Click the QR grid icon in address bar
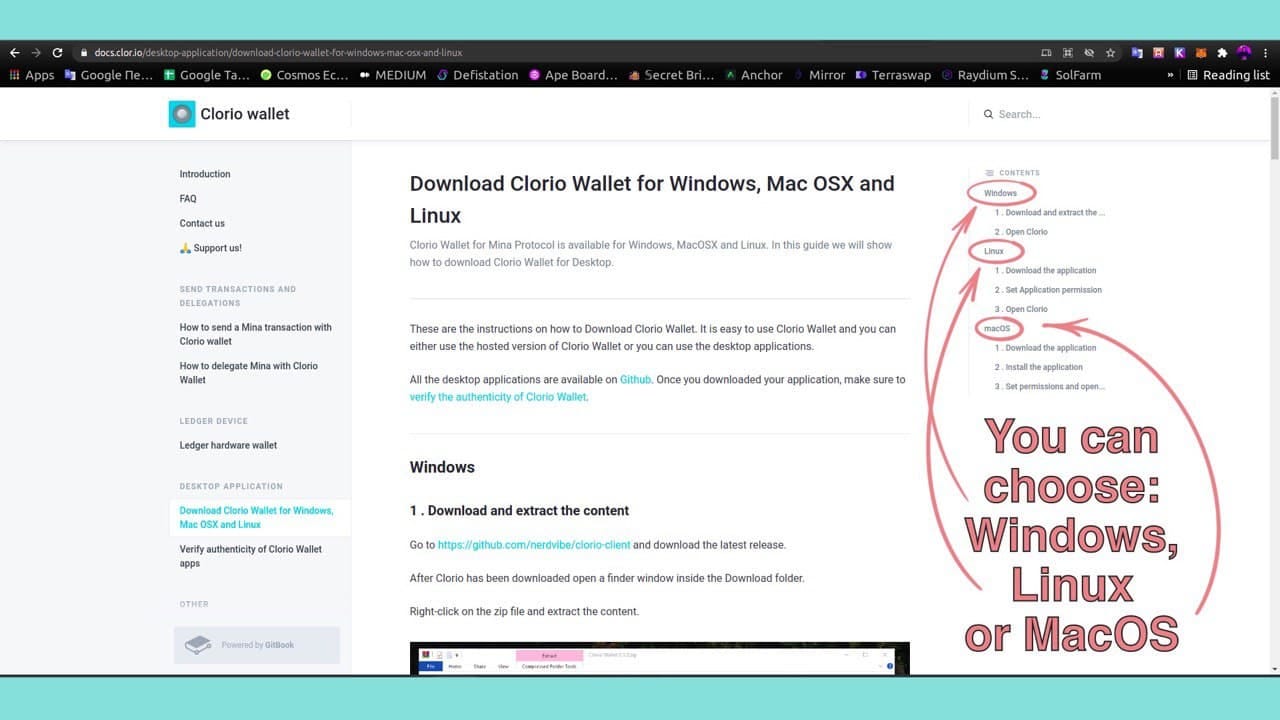Screen dimensions: 1280x720 [x=1068, y=53]
